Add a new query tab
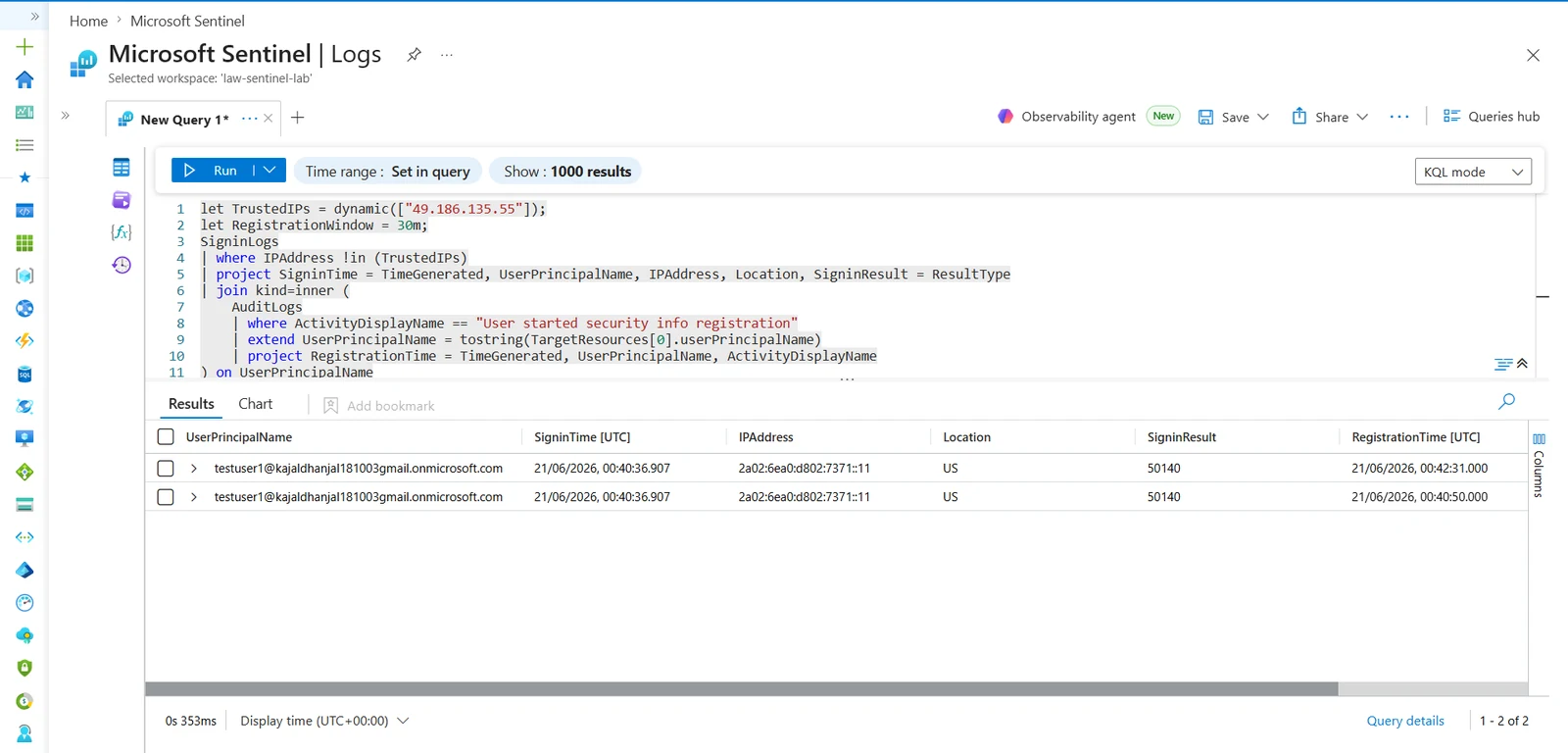1568x753 pixels. click(x=298, y=118)
